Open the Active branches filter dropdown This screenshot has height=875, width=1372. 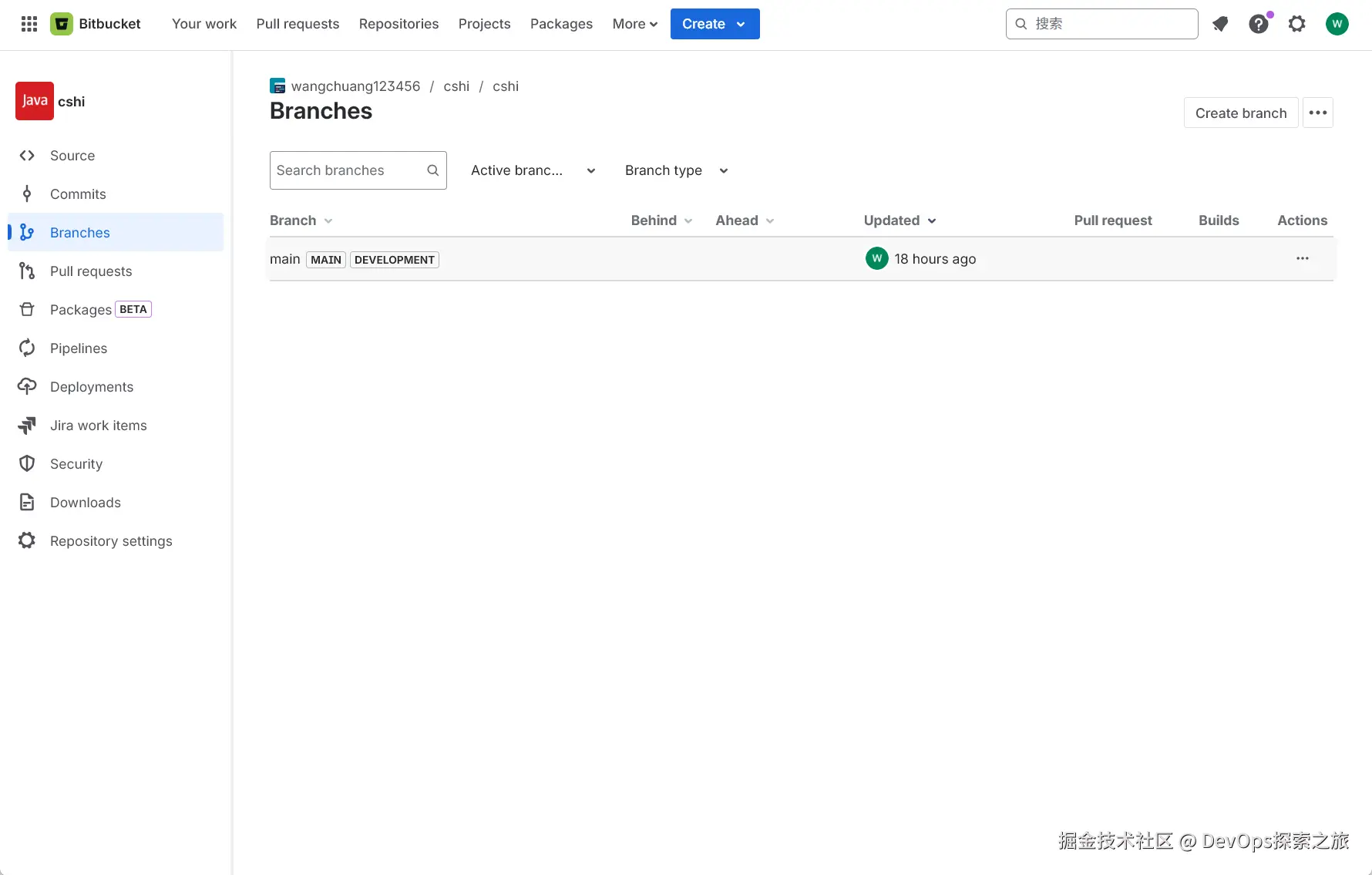pyautogui.click(x=533, y=170)
